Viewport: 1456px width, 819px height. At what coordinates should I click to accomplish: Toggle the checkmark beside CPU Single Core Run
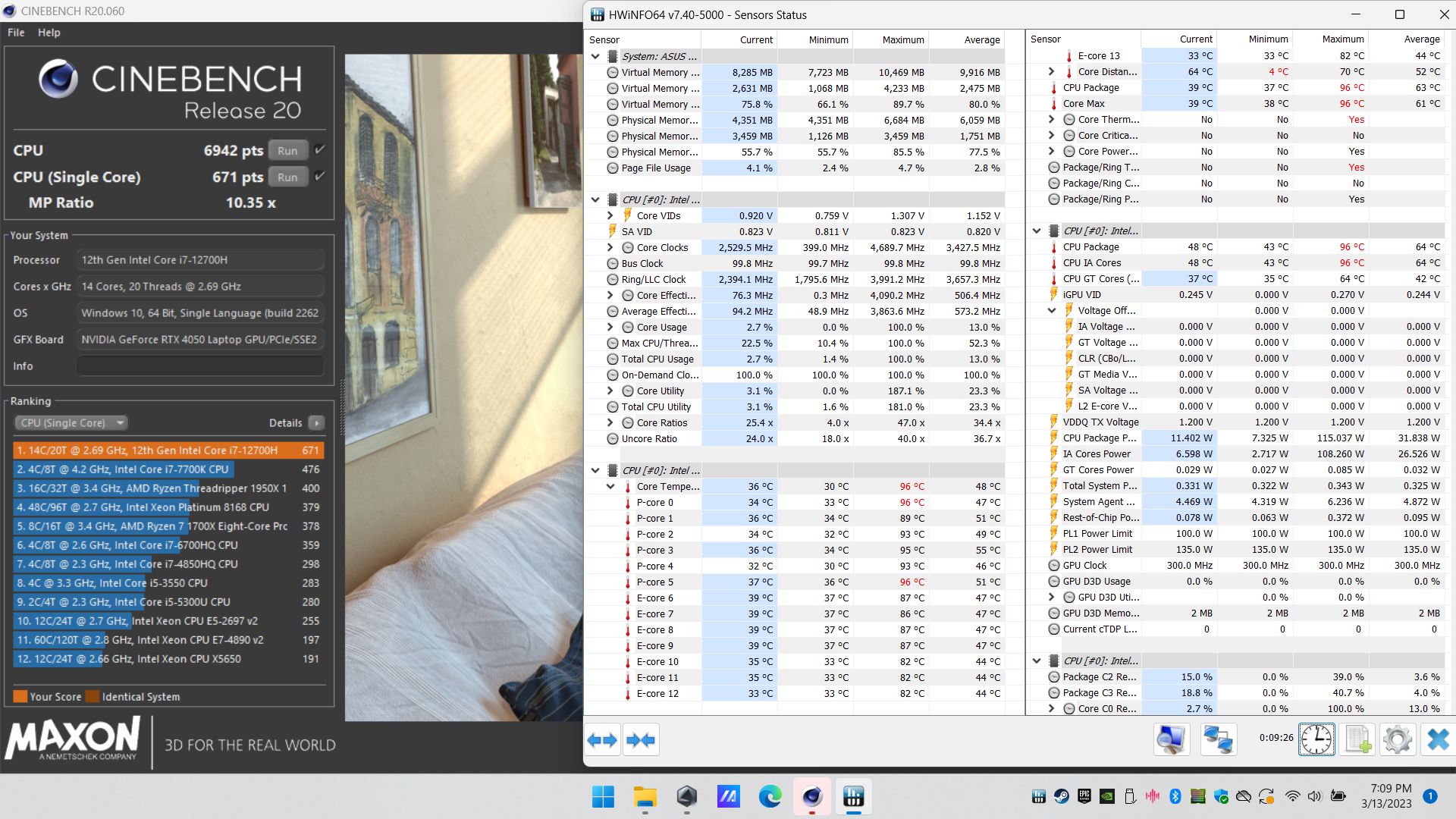click(318, 176)
